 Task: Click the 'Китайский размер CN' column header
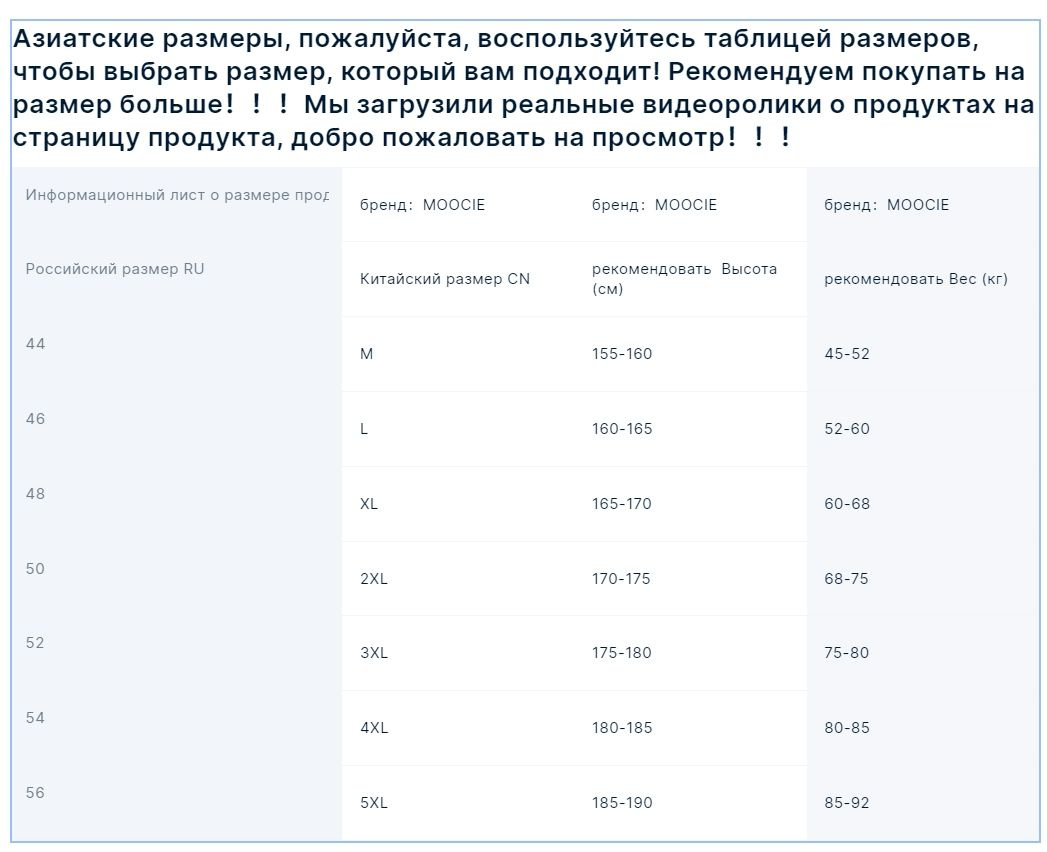click(x=445, y=279)
